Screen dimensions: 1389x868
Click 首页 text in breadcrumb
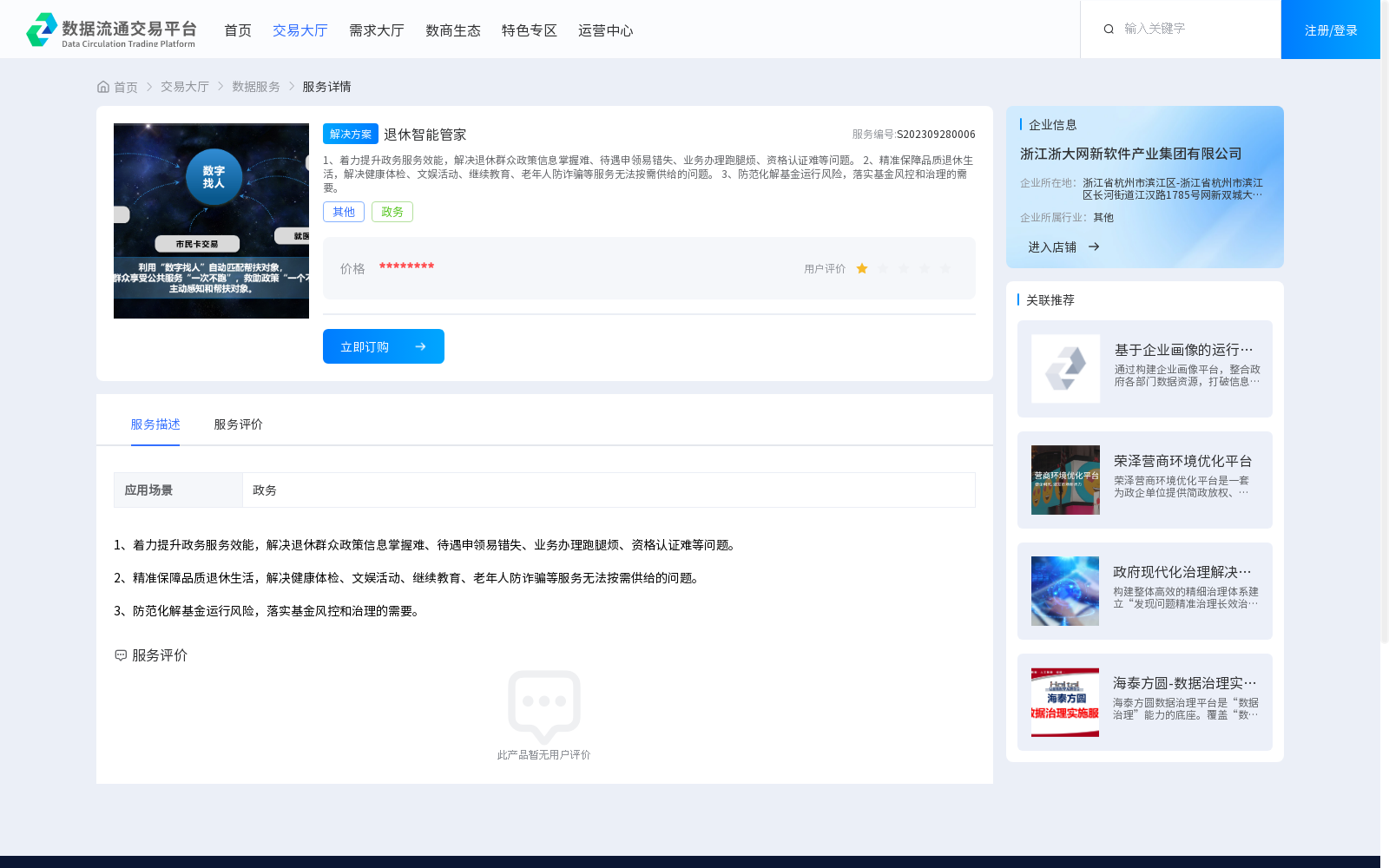coord(126,87)
